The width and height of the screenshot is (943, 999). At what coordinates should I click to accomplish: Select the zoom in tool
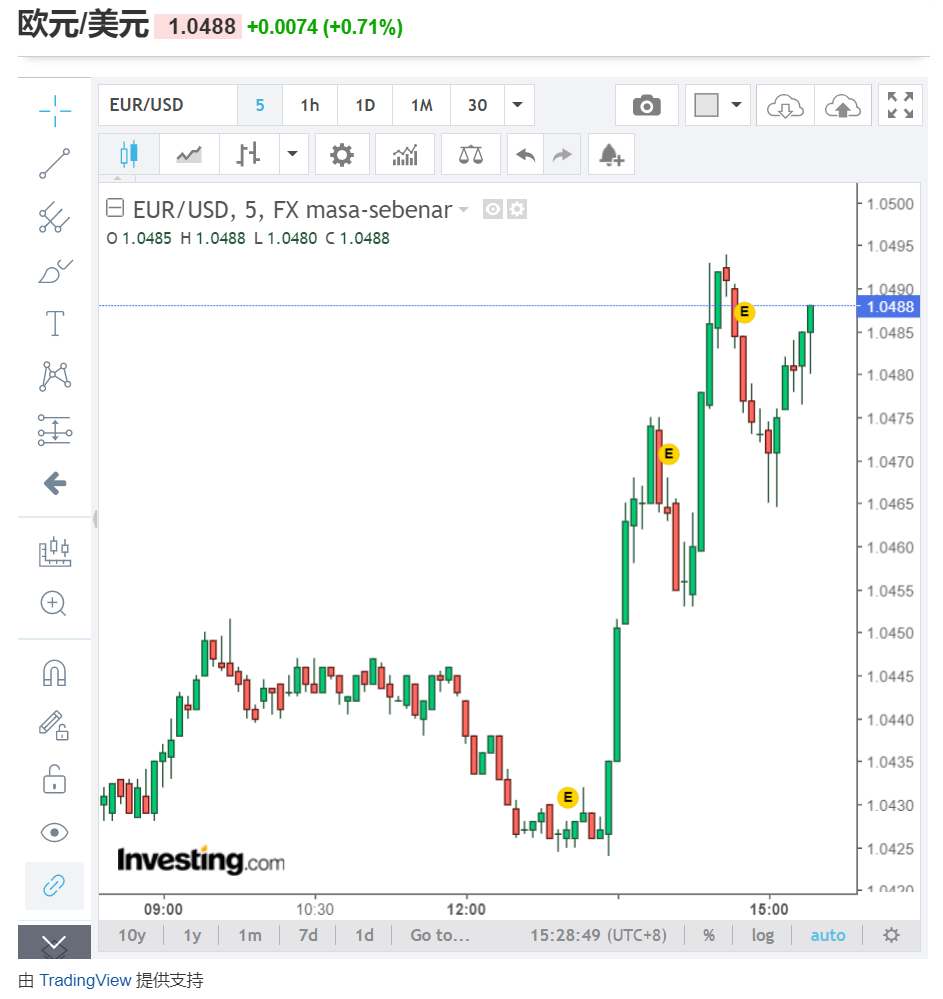tap(54, 603)
